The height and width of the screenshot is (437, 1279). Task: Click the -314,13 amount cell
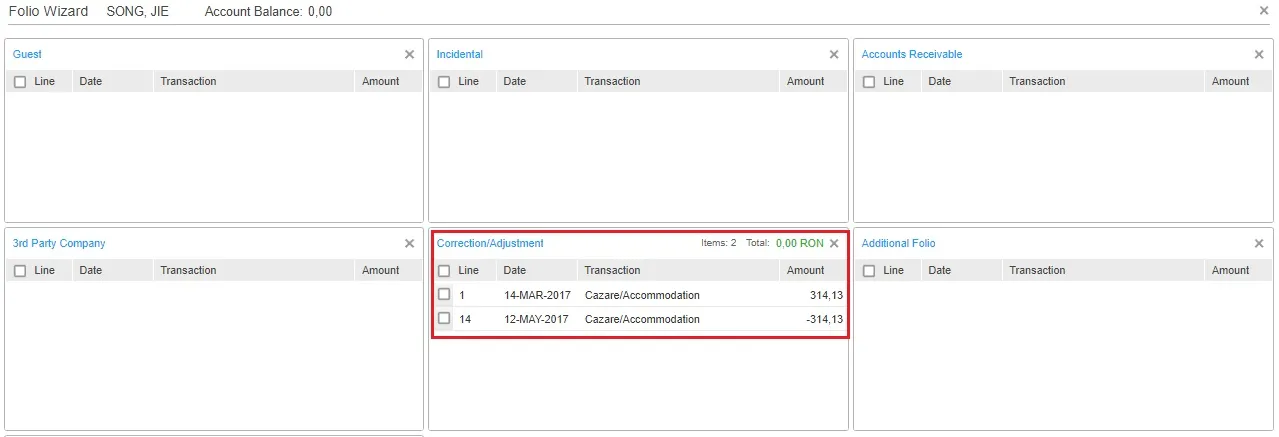coord(825,320)
